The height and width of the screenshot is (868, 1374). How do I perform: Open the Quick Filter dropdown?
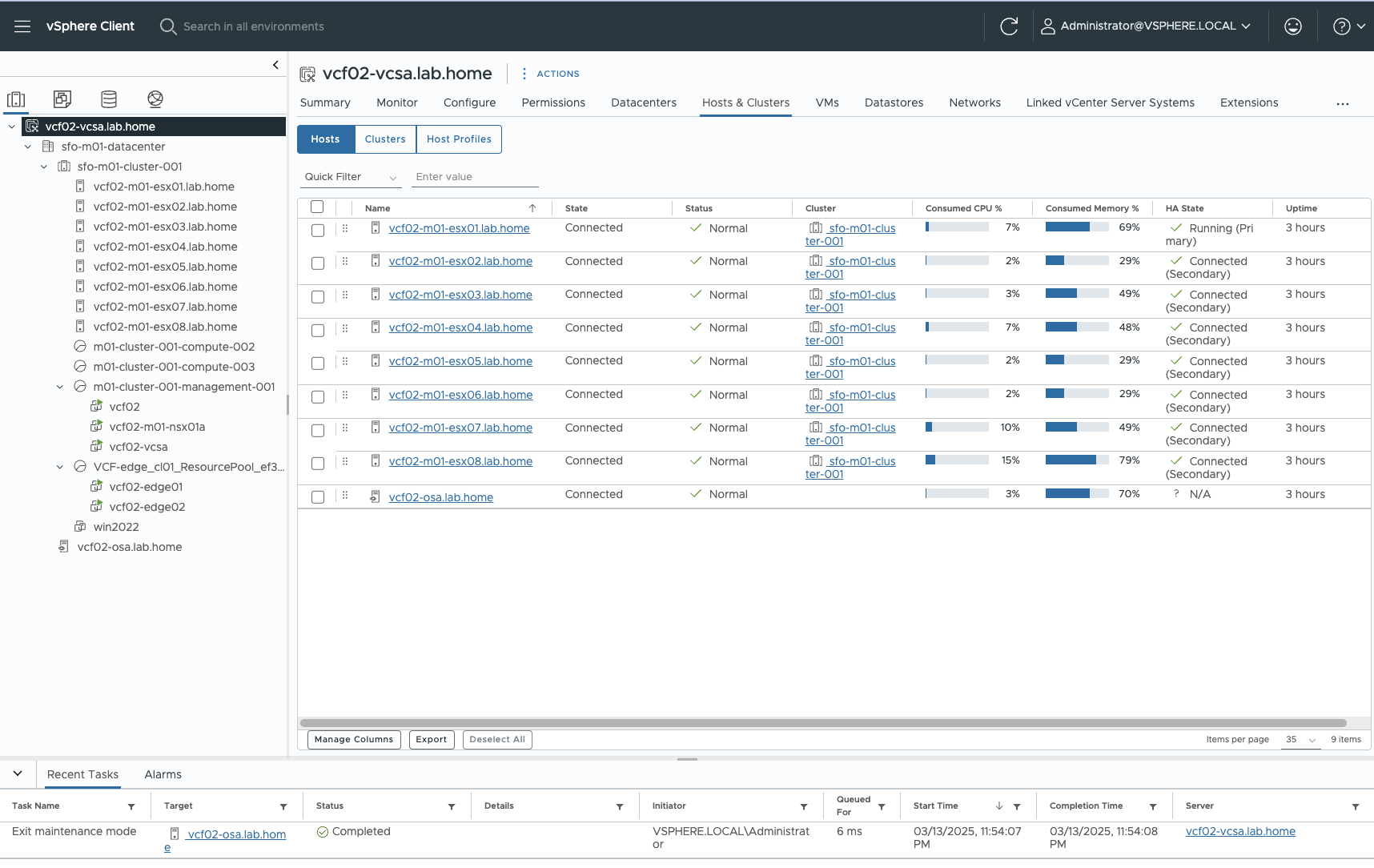click(x=350, y=176)
